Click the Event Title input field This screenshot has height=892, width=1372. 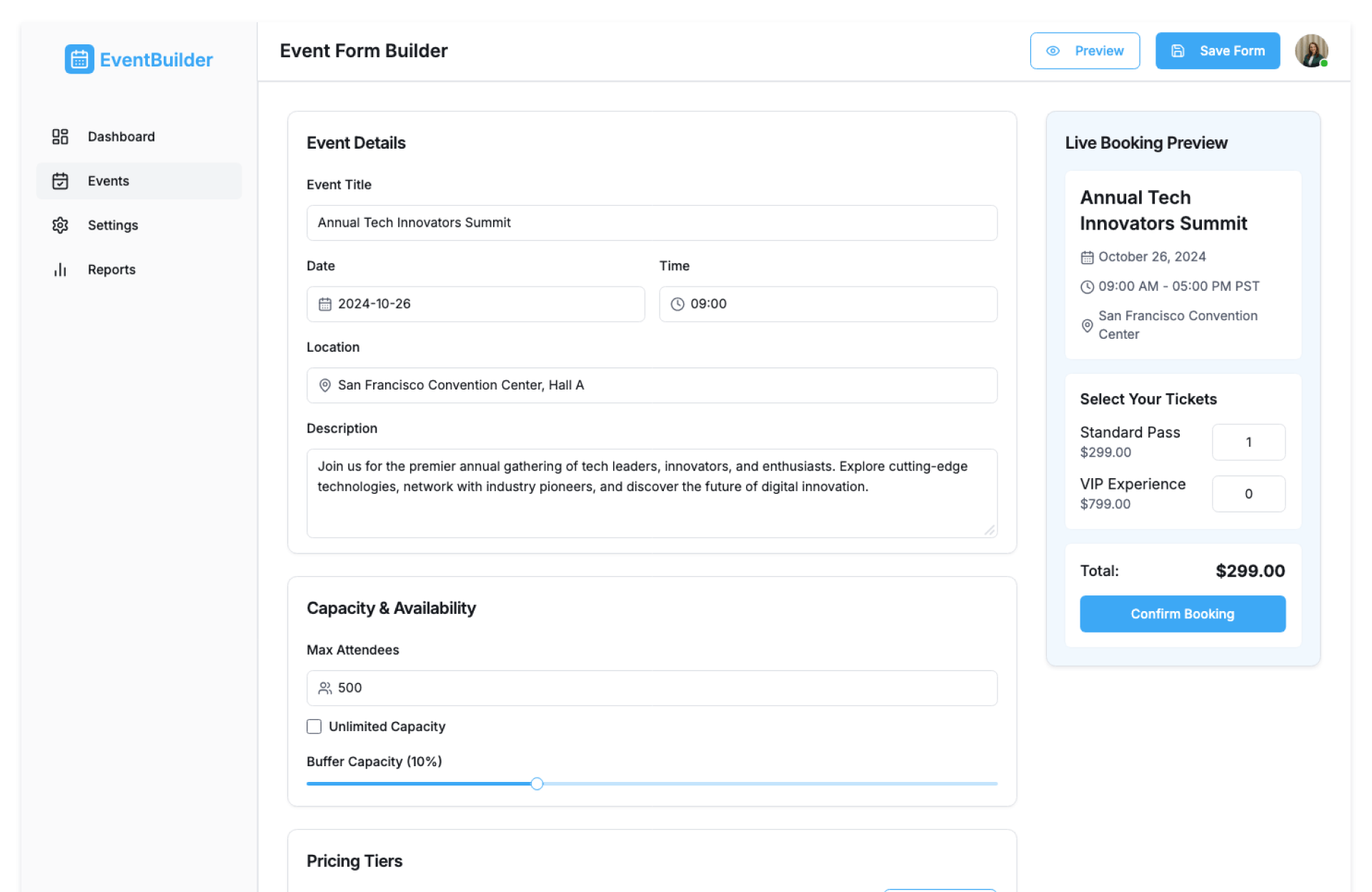[x=652, y=223]
